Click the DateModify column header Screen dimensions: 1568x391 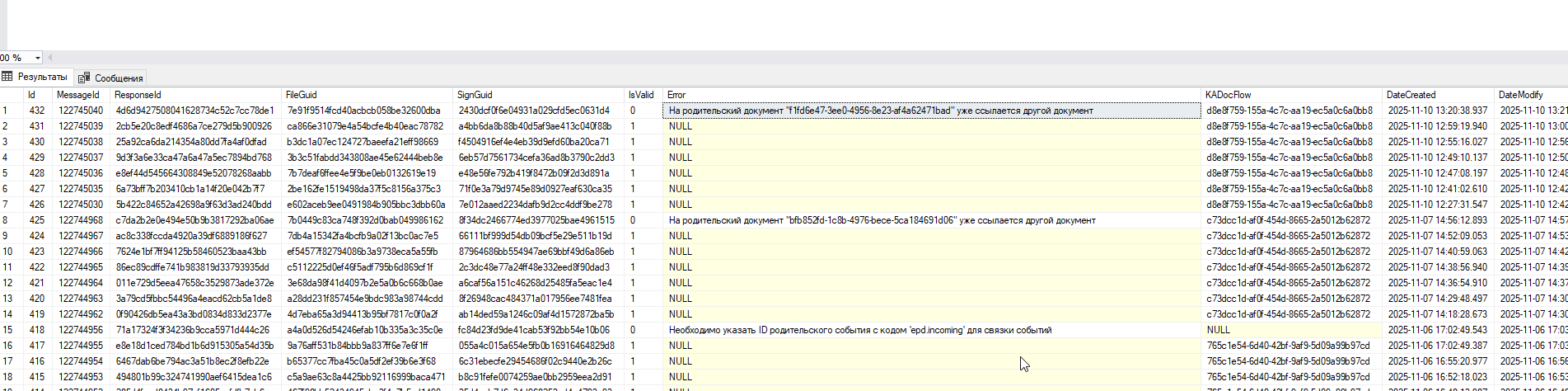pyautogui.click(x=1520, y=95)
